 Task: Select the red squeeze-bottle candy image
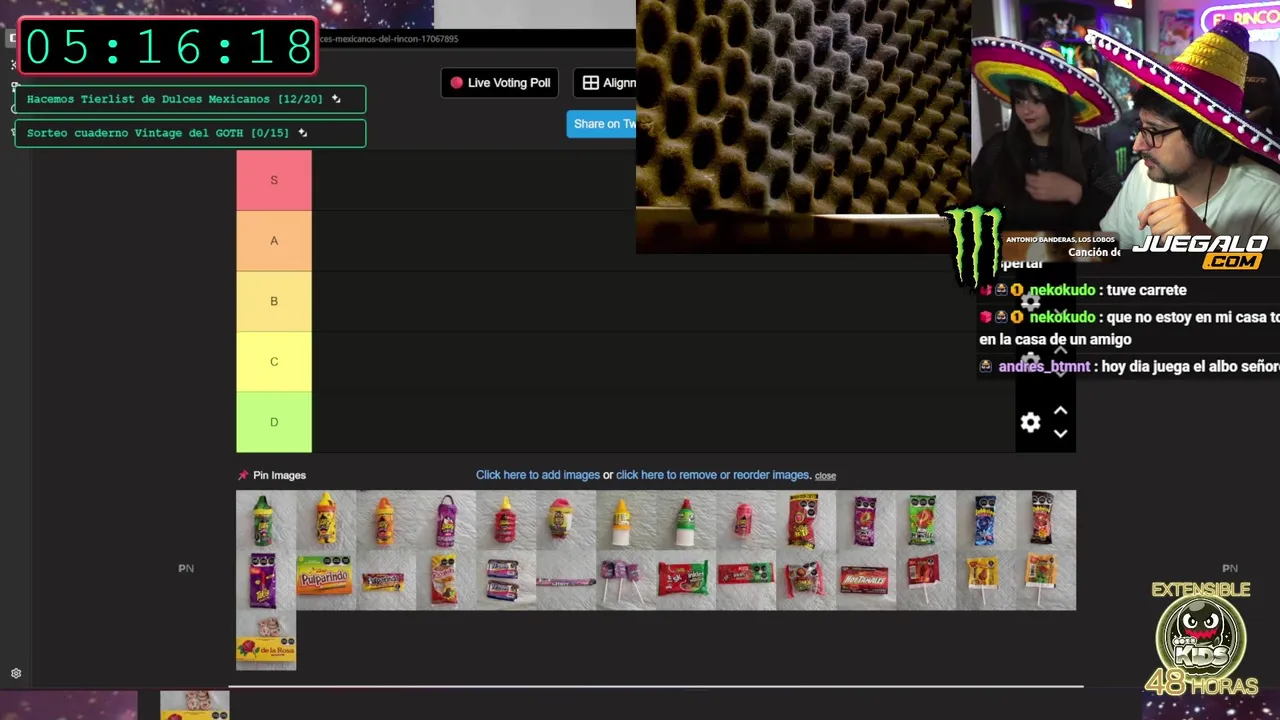506,520
